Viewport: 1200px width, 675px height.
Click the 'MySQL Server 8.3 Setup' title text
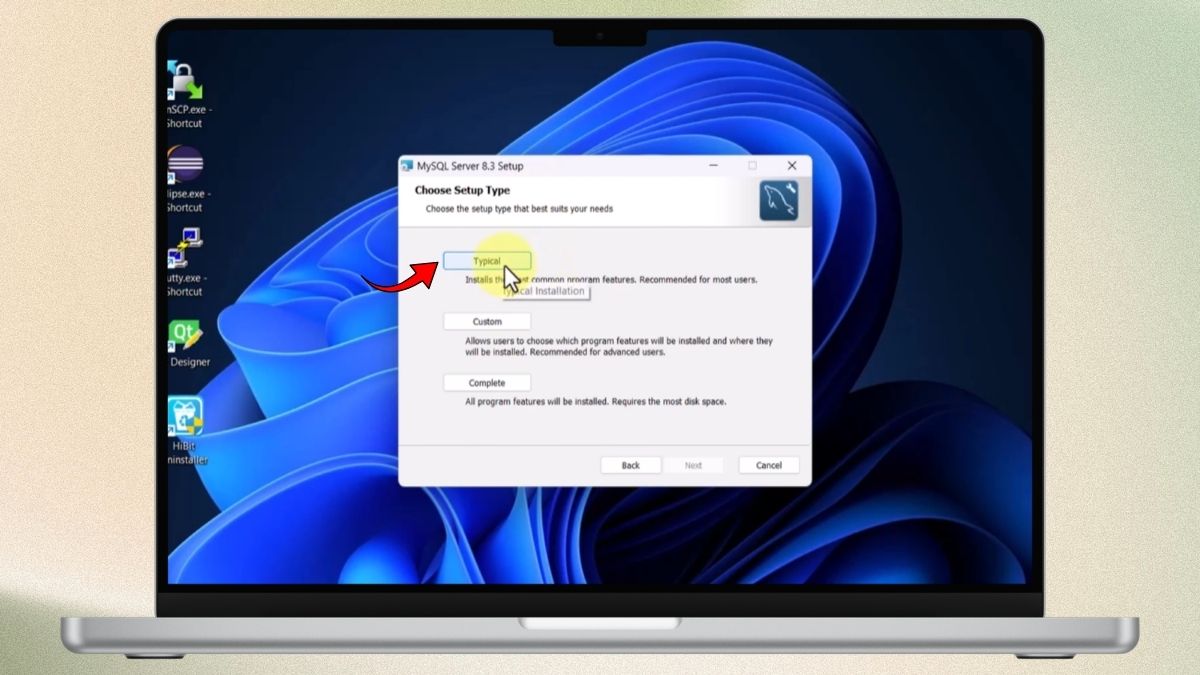point(470,166)
